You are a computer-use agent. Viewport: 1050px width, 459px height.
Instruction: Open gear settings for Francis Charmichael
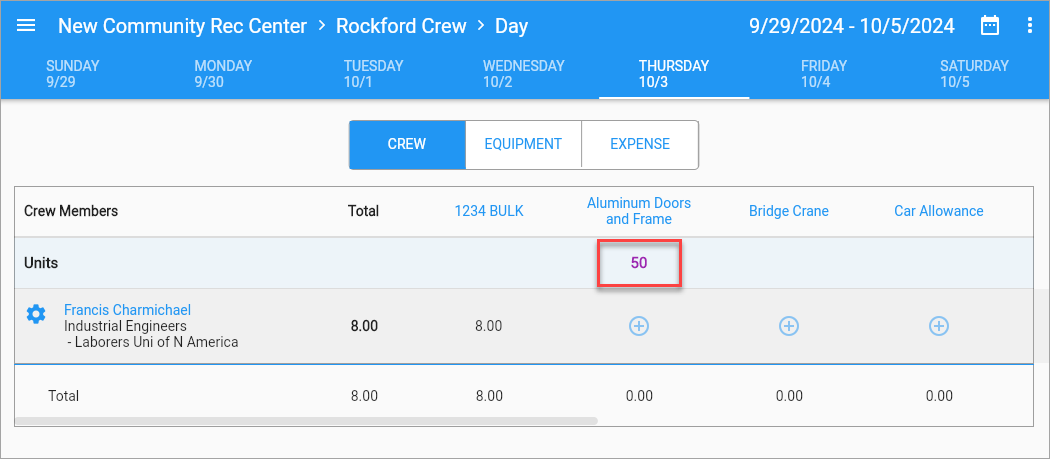click(x=35, y=314)
